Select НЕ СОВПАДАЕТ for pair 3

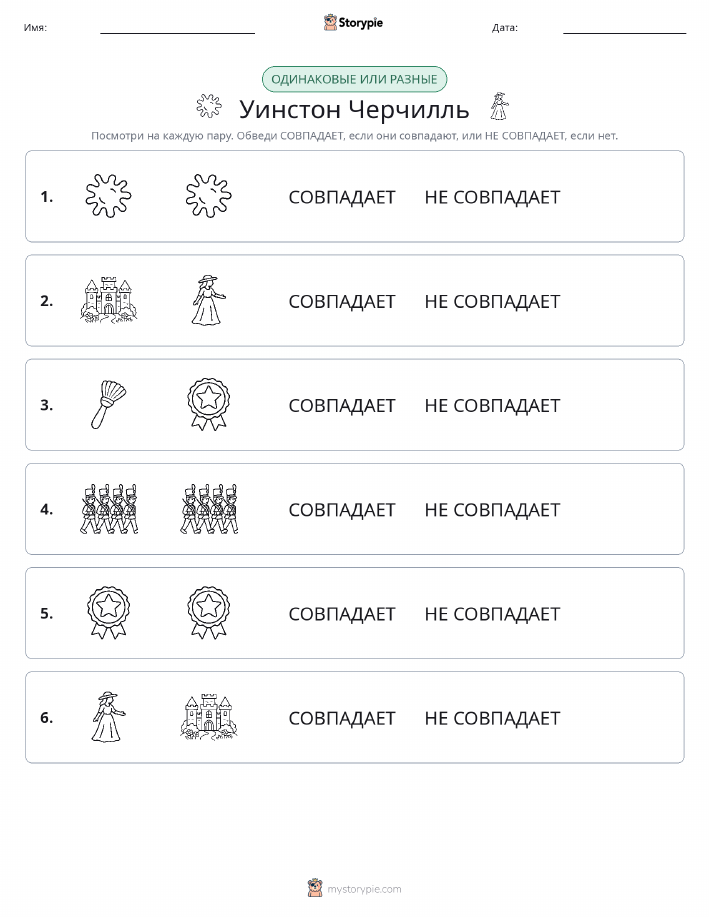492,405
